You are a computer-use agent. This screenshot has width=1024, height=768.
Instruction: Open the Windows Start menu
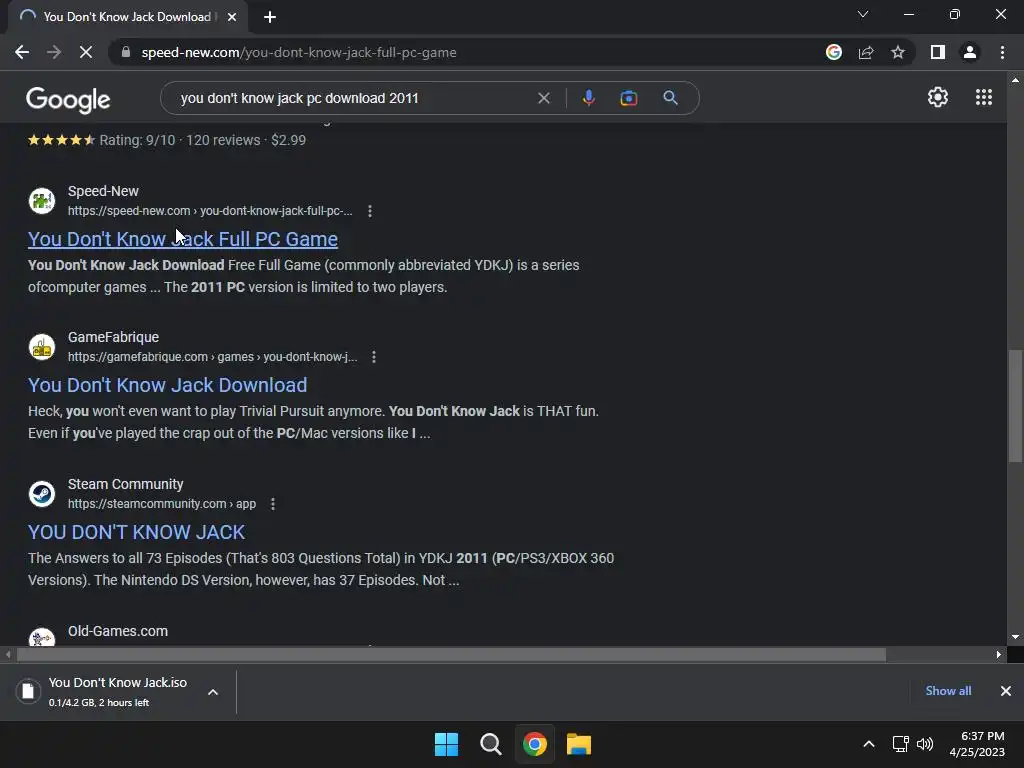pos(446,744)
